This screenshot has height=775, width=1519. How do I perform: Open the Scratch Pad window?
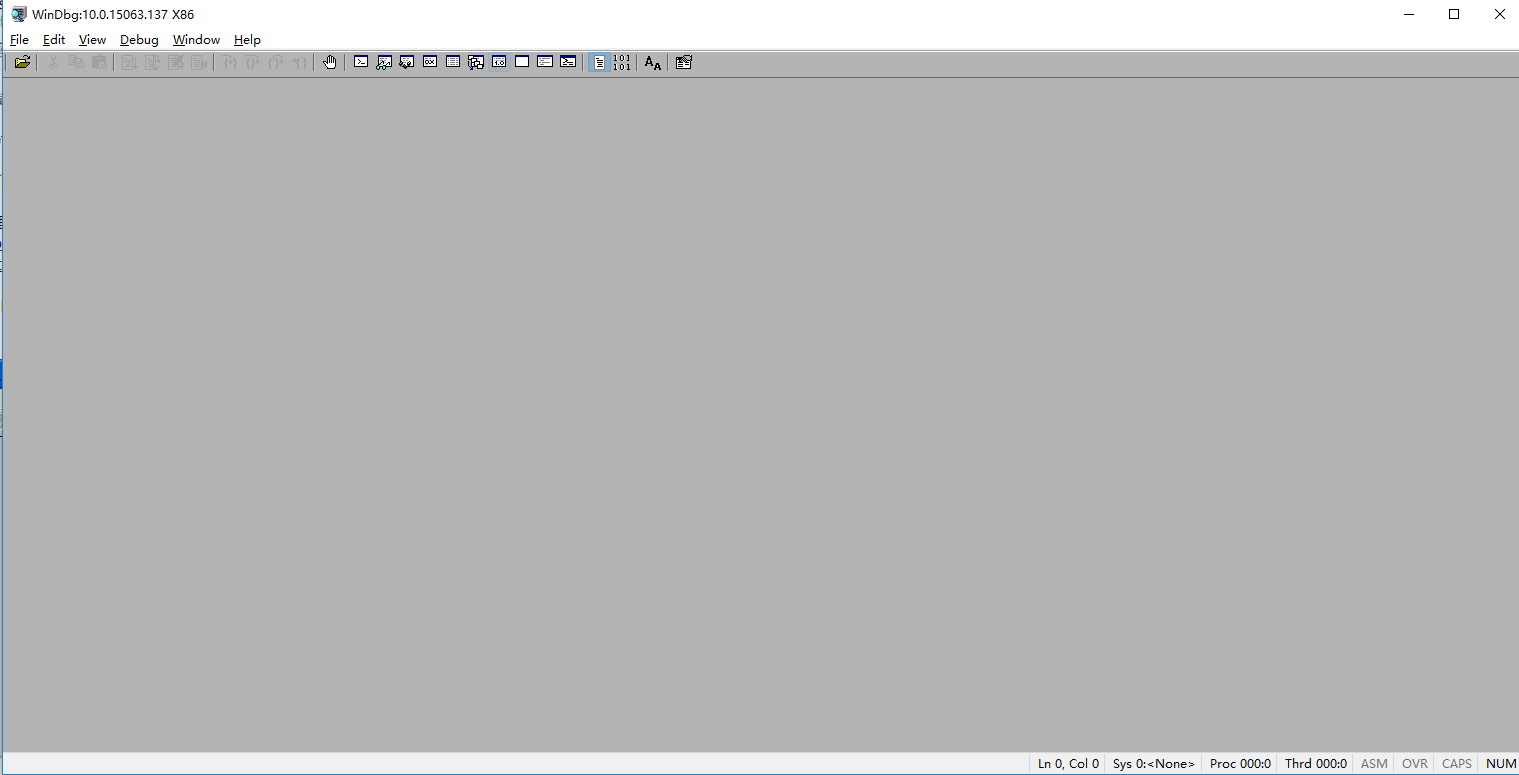coord(521,62)
